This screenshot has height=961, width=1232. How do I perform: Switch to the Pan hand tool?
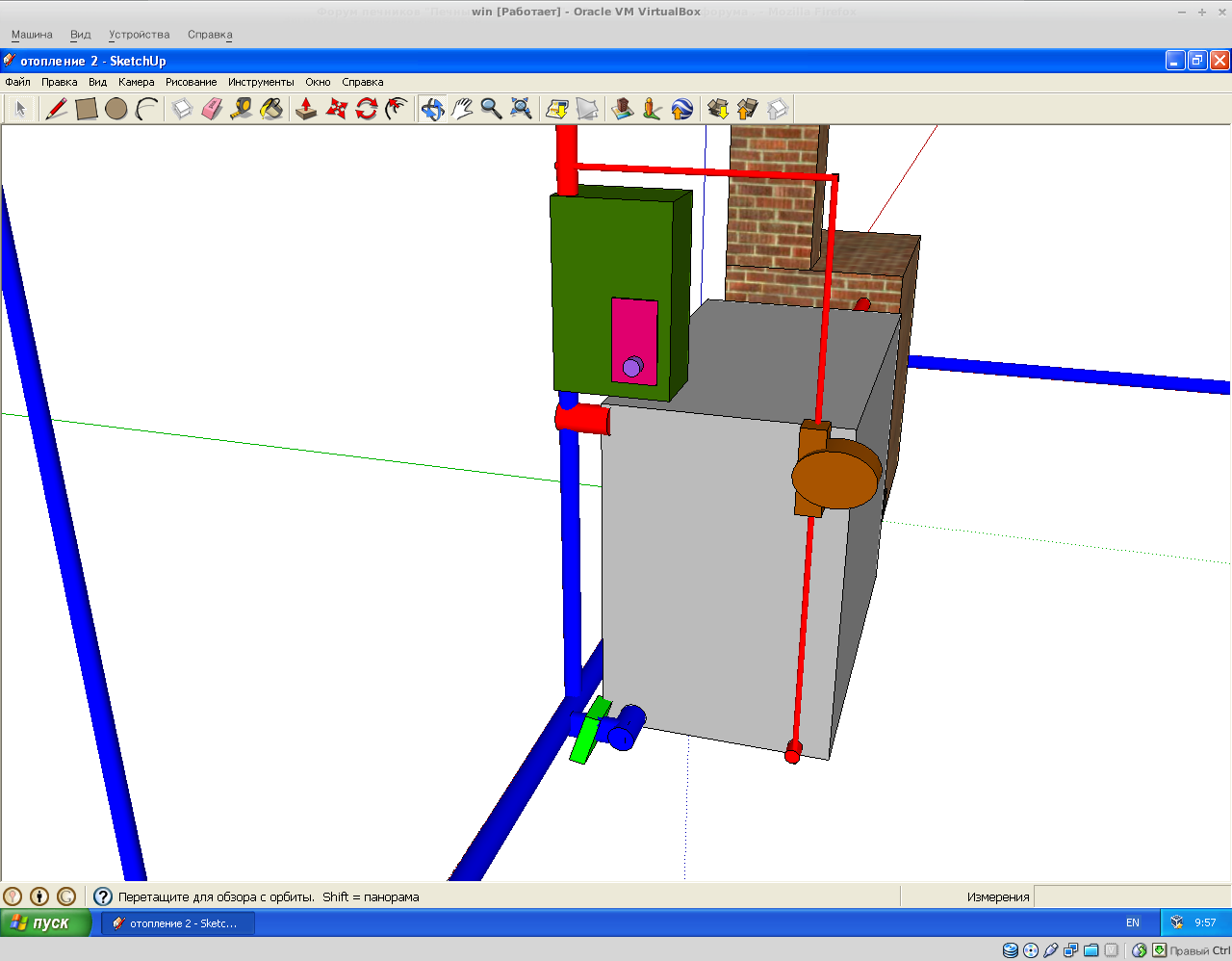[x=462, y=109]
